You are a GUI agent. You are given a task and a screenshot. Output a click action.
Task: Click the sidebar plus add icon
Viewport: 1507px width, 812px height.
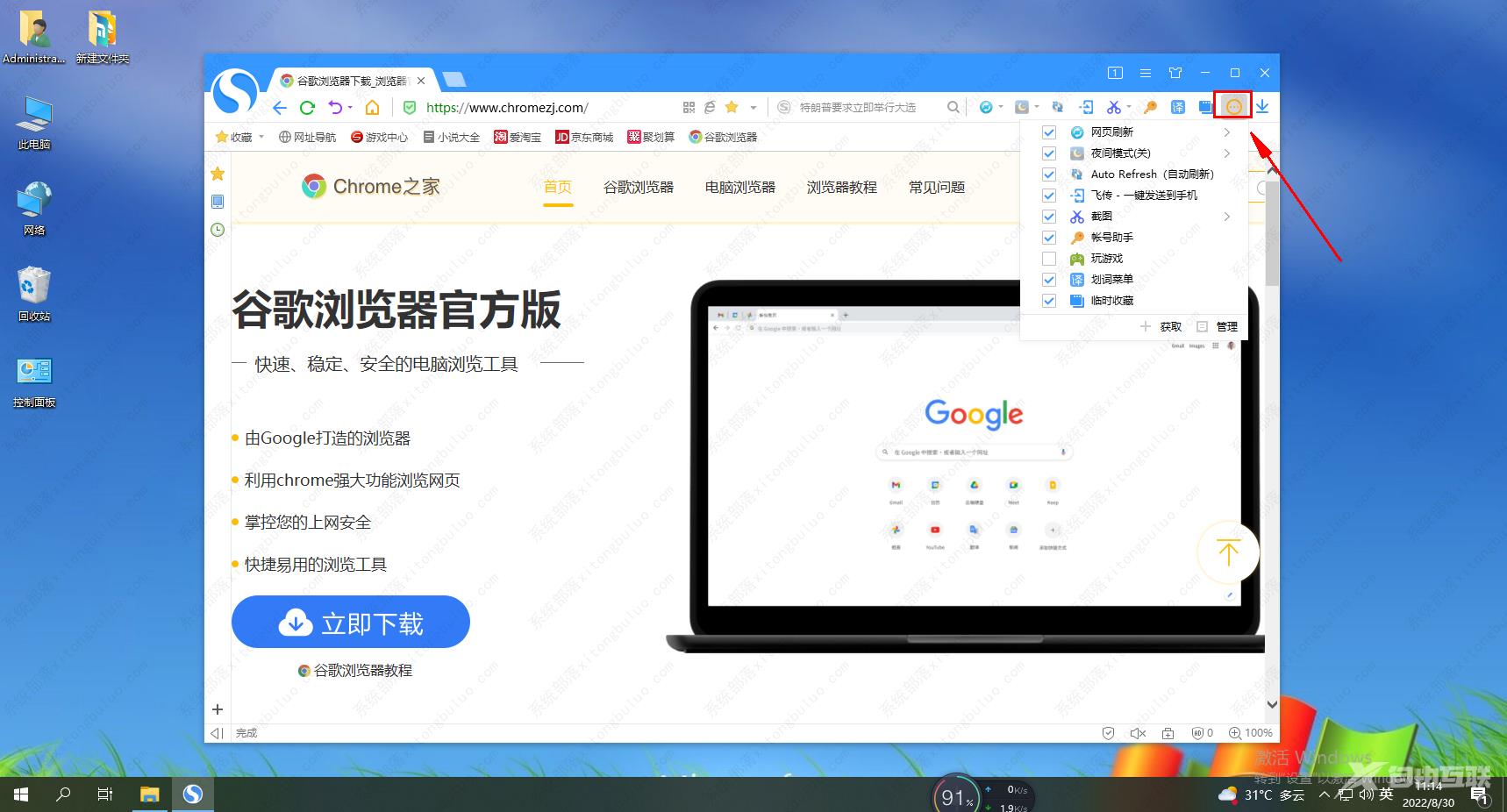218,709
